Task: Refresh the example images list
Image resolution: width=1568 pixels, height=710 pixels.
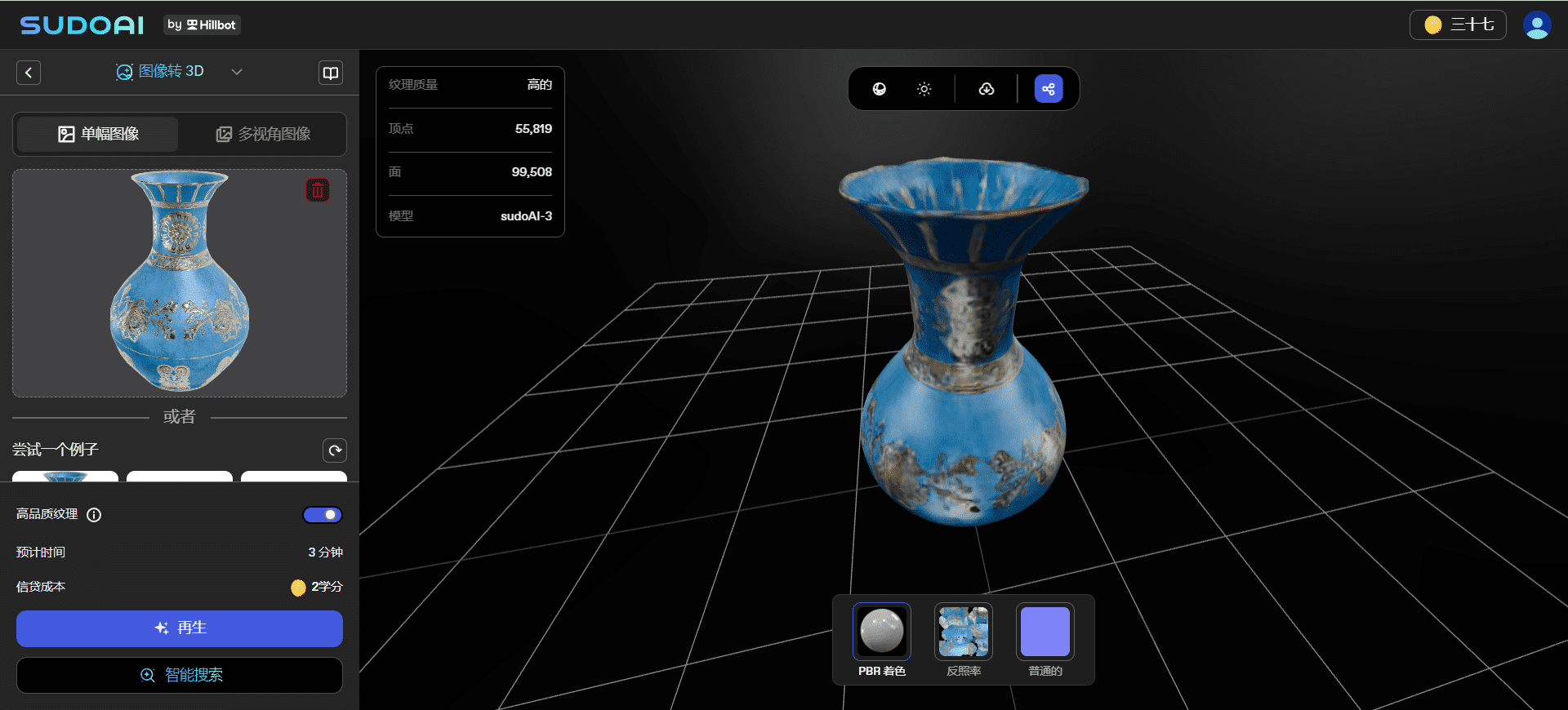Action: 335,450
